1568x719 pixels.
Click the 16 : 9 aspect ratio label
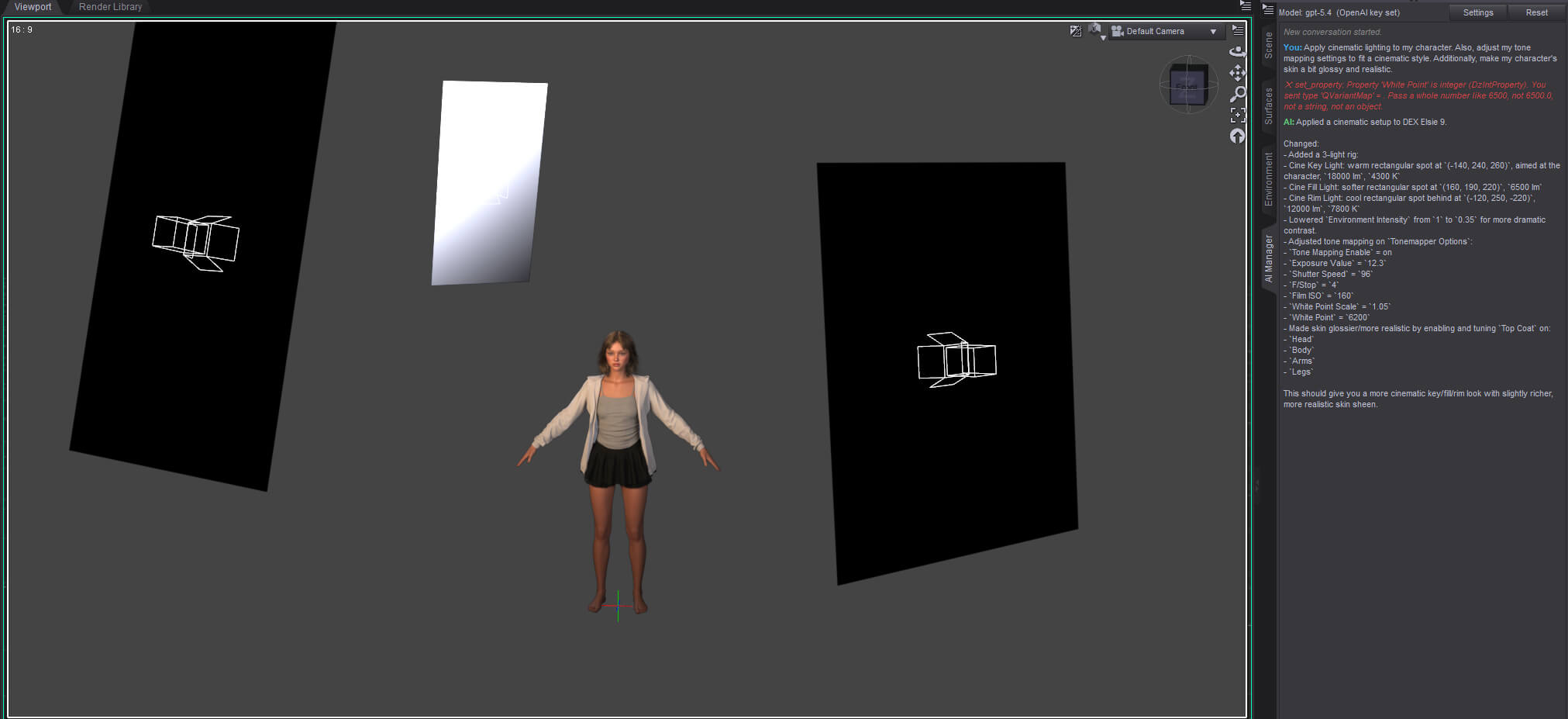(x=22, y=29)
